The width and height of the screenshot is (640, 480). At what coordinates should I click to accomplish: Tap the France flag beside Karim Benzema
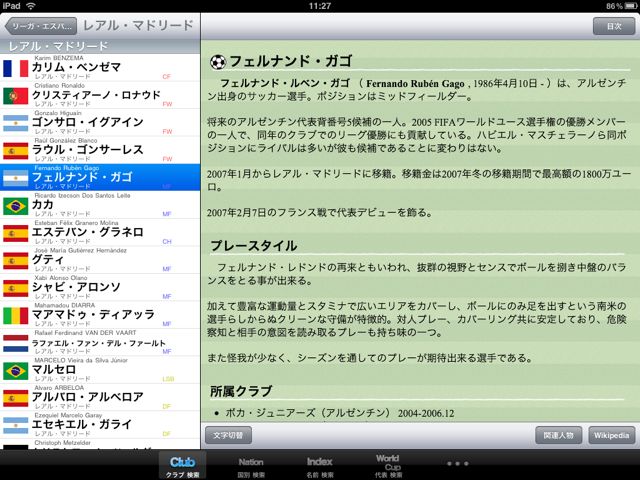coord(16,68)
